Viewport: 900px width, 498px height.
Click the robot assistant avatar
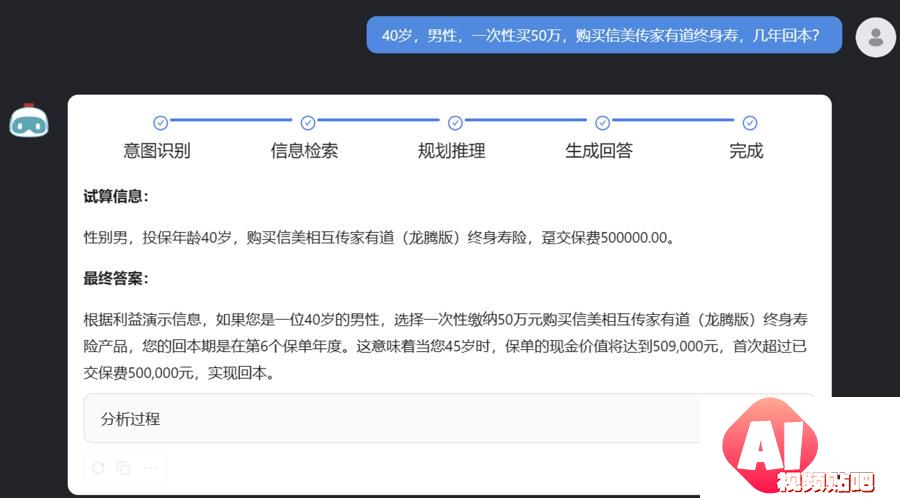coord(29,120)
